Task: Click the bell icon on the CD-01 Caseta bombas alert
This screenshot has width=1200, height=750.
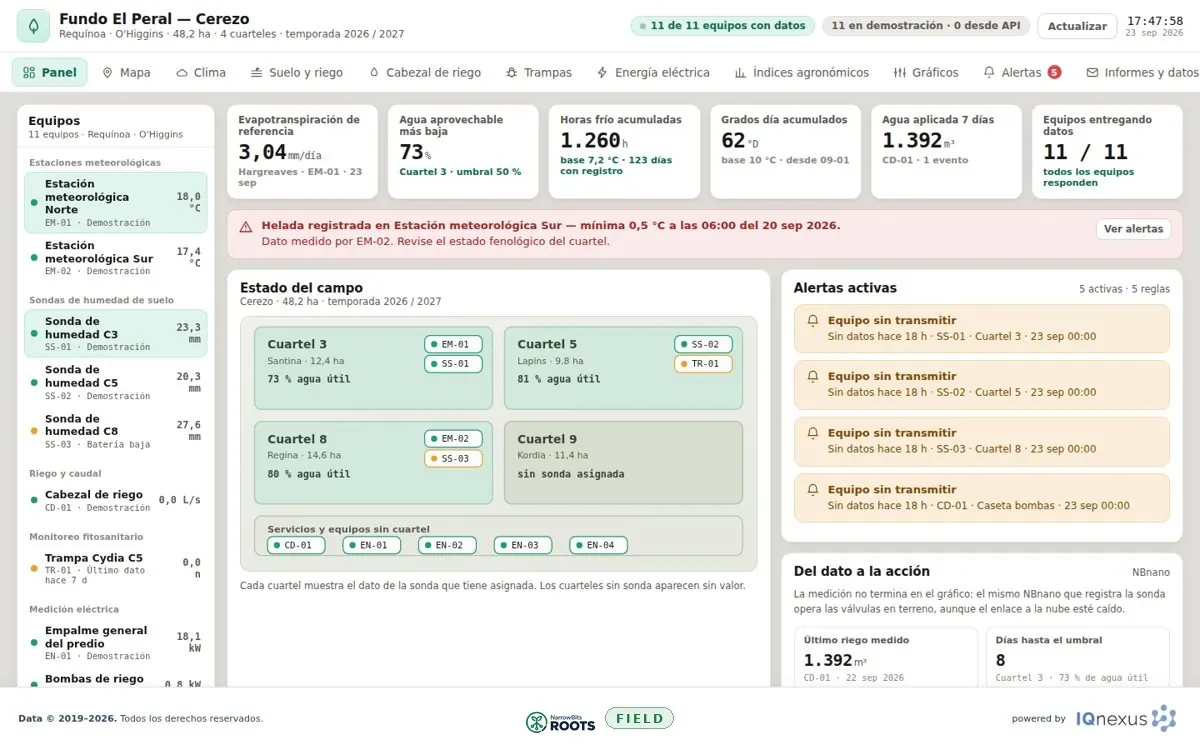Action: tap(813, 490)
